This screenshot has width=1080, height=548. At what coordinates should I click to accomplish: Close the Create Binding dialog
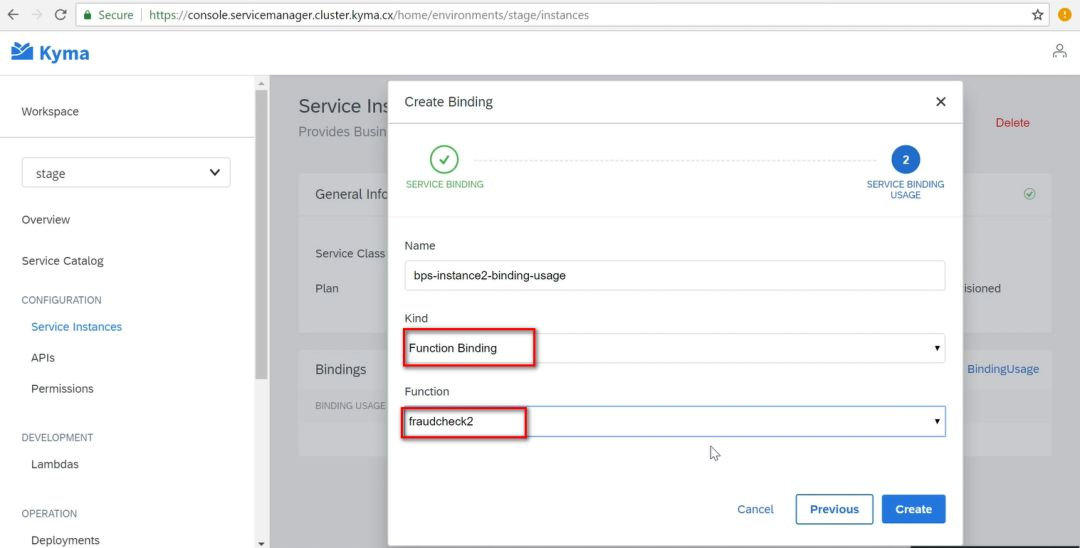940,102
